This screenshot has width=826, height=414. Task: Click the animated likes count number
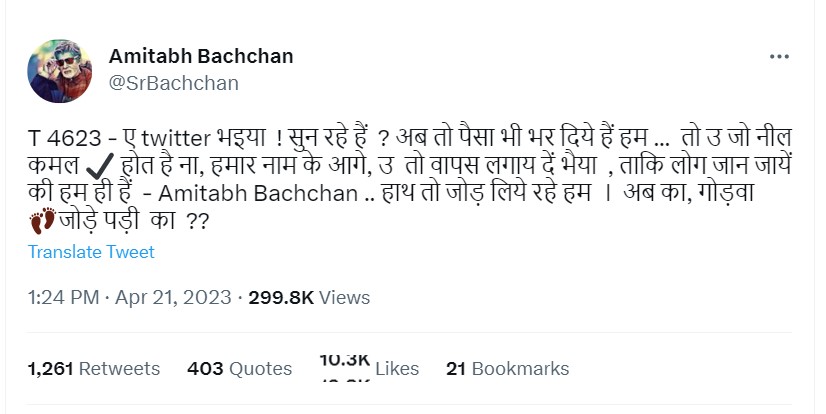pos(345,360)
